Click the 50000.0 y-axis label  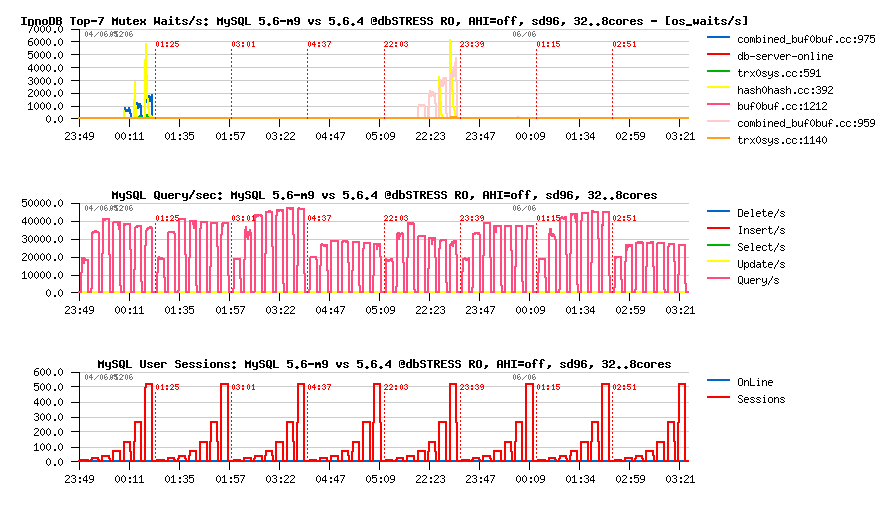42,203
